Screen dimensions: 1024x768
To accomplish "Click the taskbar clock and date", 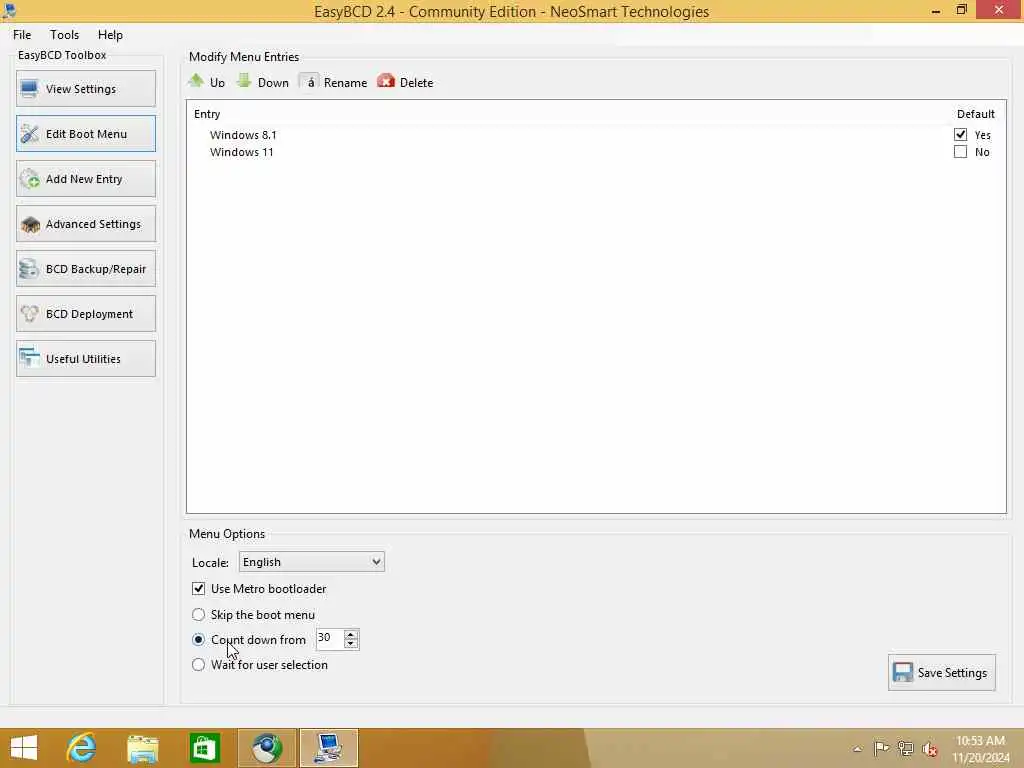I will tap(980, 749).
